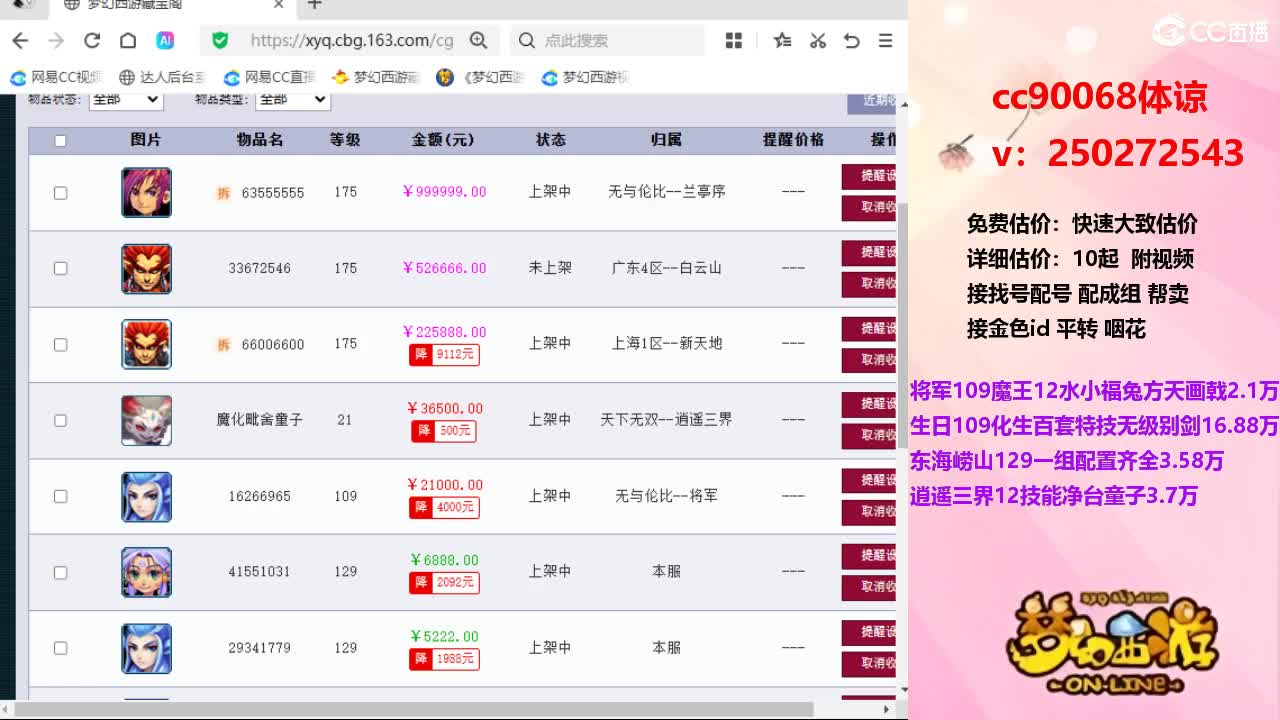Mark the checkbox for item 41551031
Screen dimensions: 1280x720
tap(60, 572)
